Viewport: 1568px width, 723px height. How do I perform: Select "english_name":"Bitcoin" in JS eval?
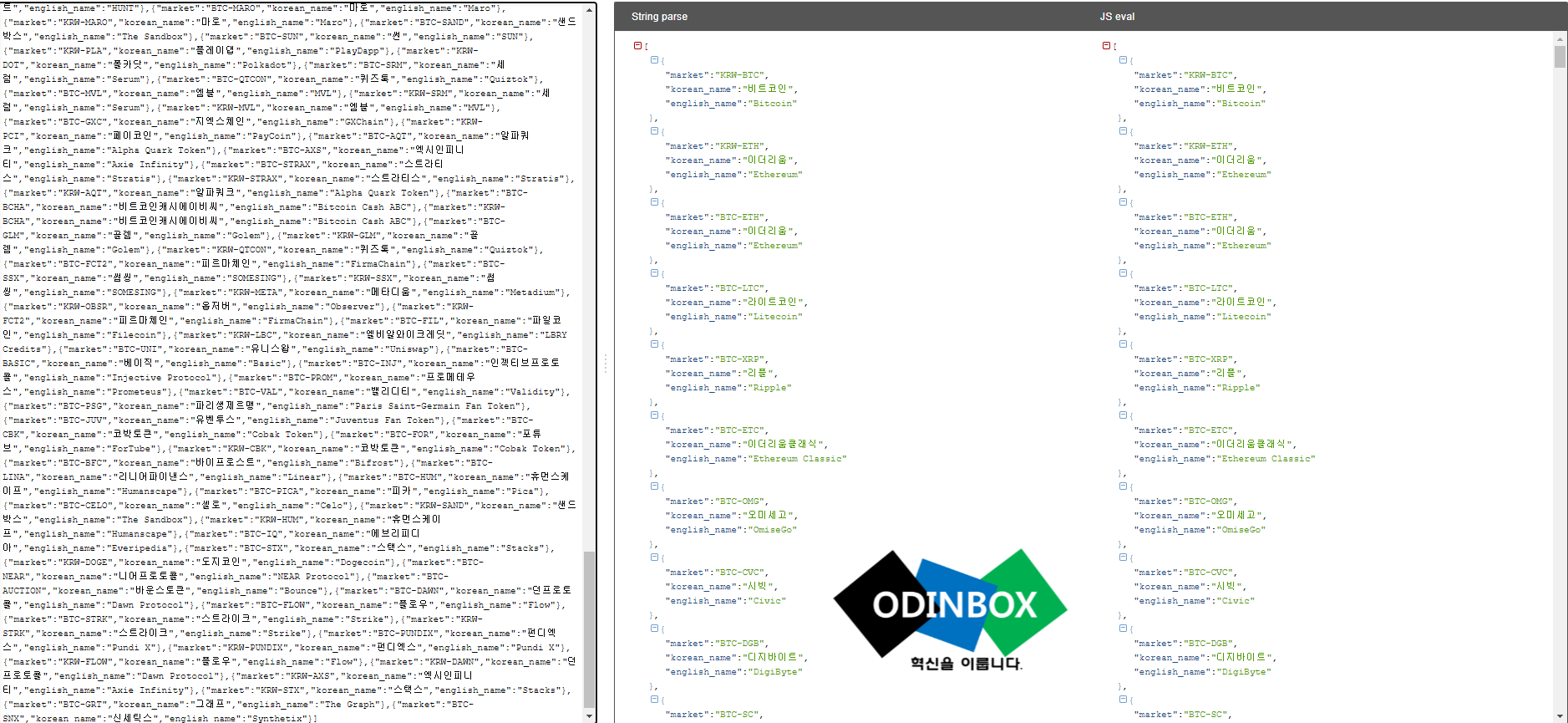(1200, 104)
